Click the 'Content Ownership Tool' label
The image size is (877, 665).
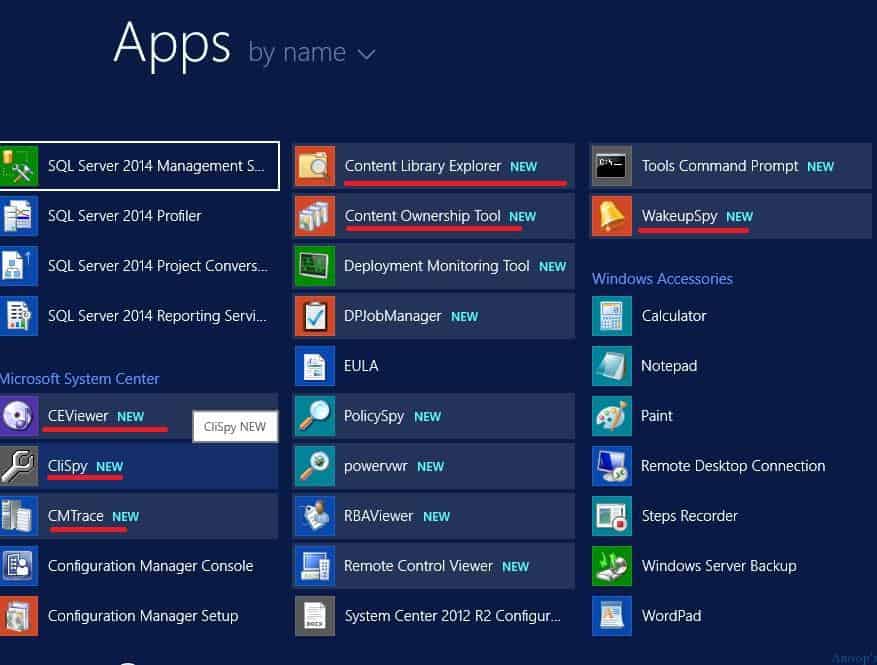tap(422, 216)
